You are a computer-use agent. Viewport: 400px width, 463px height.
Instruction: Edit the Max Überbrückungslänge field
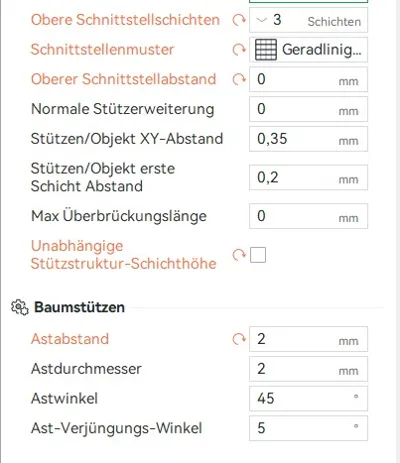point(308,216)
